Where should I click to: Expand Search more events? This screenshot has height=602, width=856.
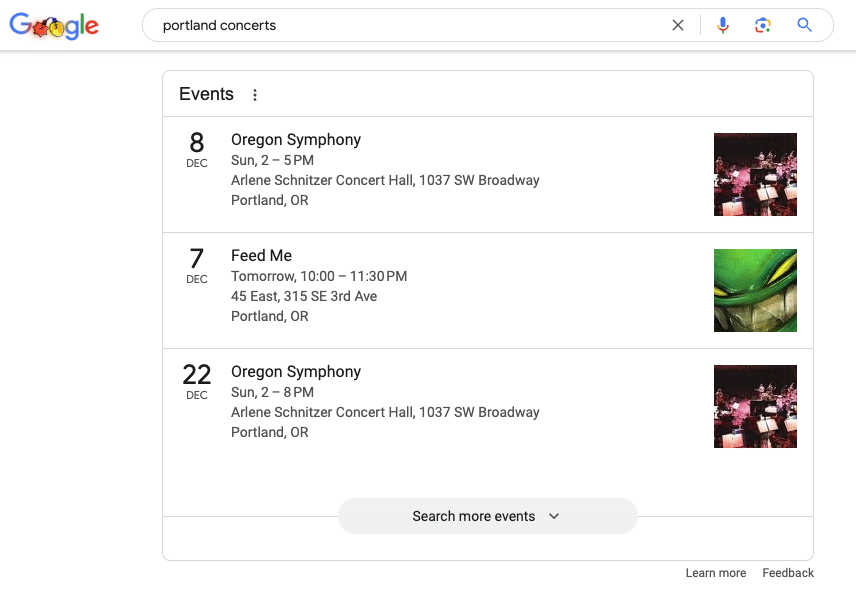pos(488,516)
